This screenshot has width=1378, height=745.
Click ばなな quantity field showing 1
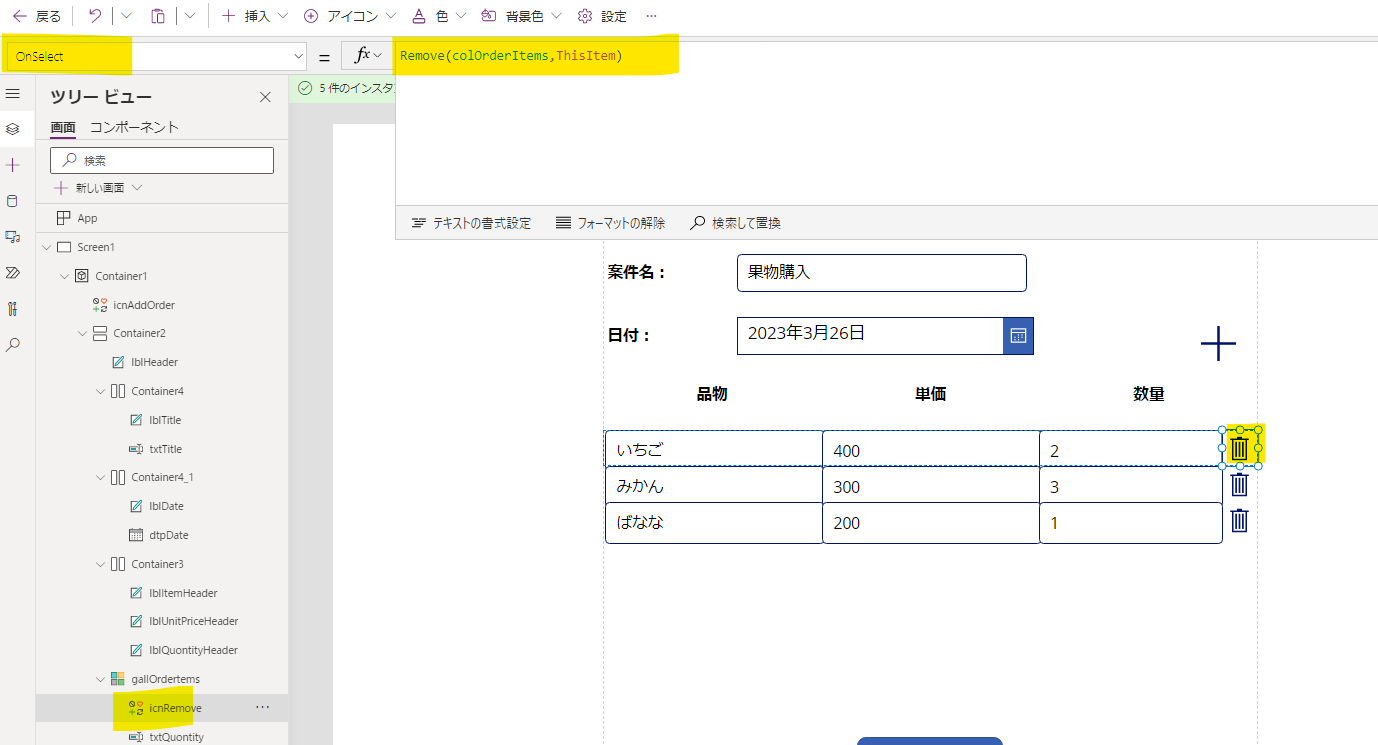tap(1131, 523)
